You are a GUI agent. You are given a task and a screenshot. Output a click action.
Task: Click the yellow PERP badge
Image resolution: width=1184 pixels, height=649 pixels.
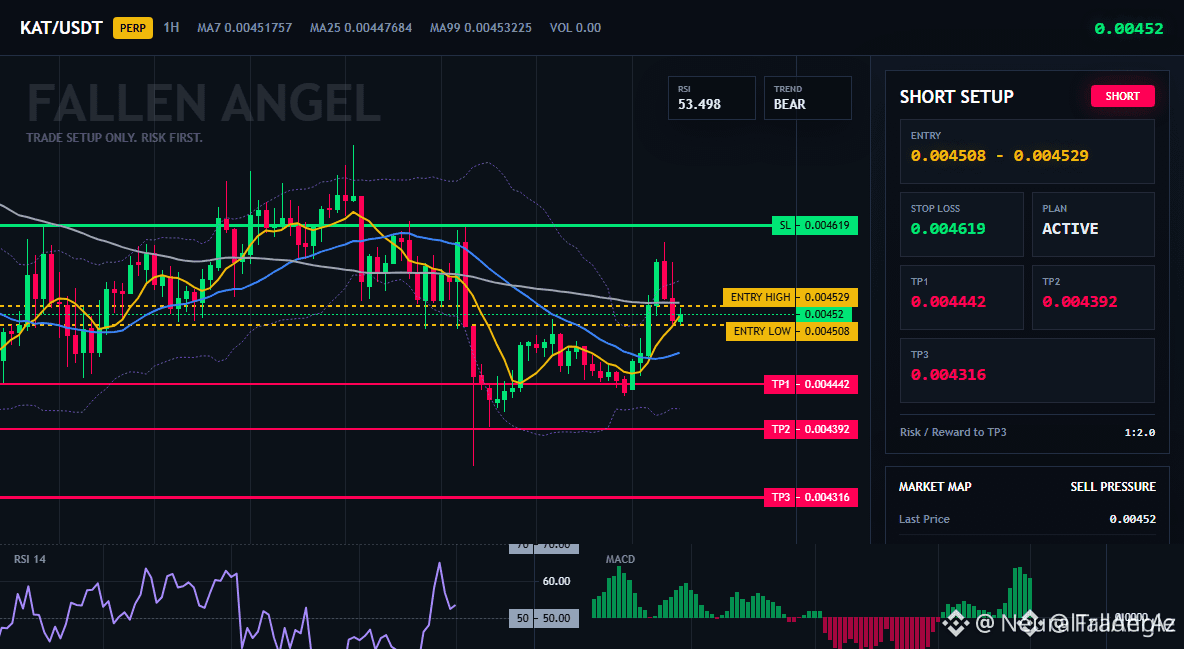pyautogui.click(x=133, y=28)
